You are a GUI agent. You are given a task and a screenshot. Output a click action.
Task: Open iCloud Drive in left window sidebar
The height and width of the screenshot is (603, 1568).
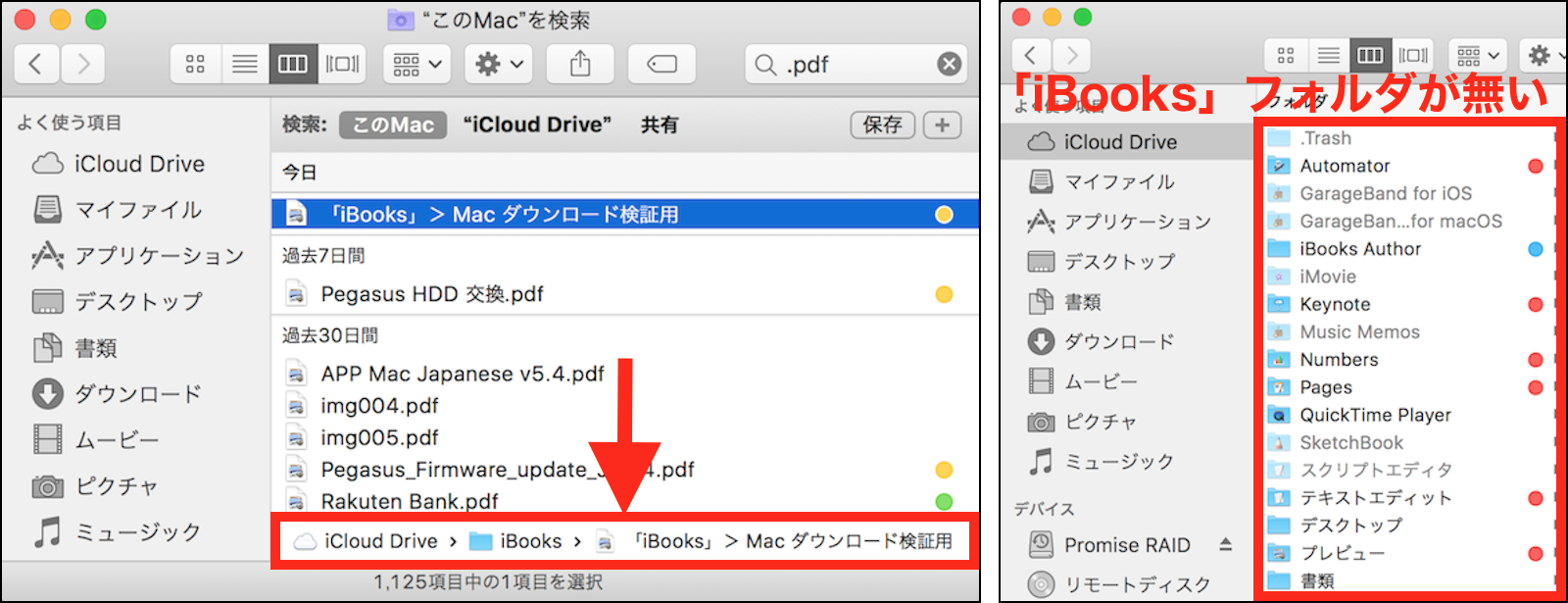(119, 164)
